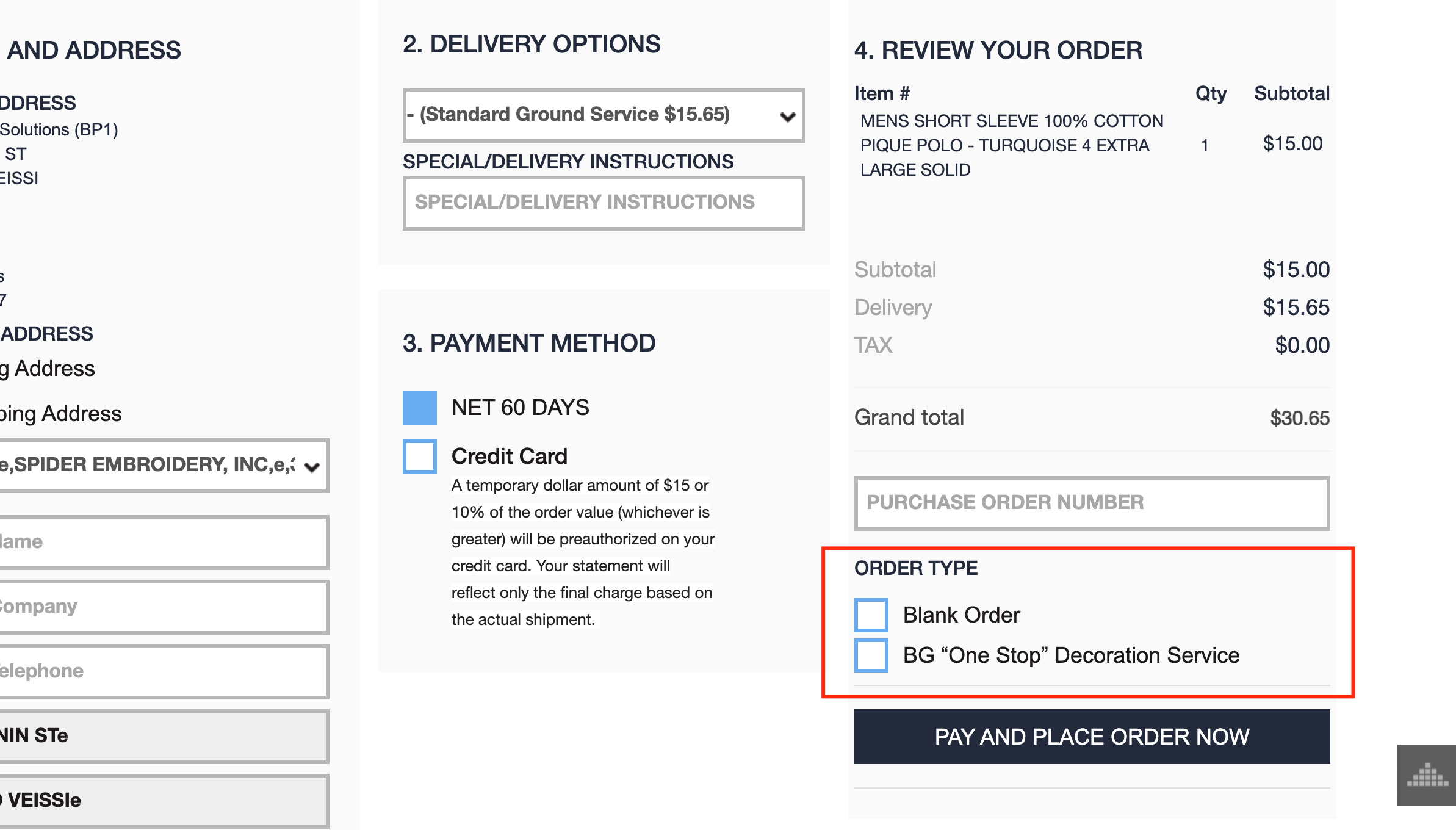Open the Standard Ground Service dropdown
This screenshot has width=1456, height=830.
click(603, 115)
